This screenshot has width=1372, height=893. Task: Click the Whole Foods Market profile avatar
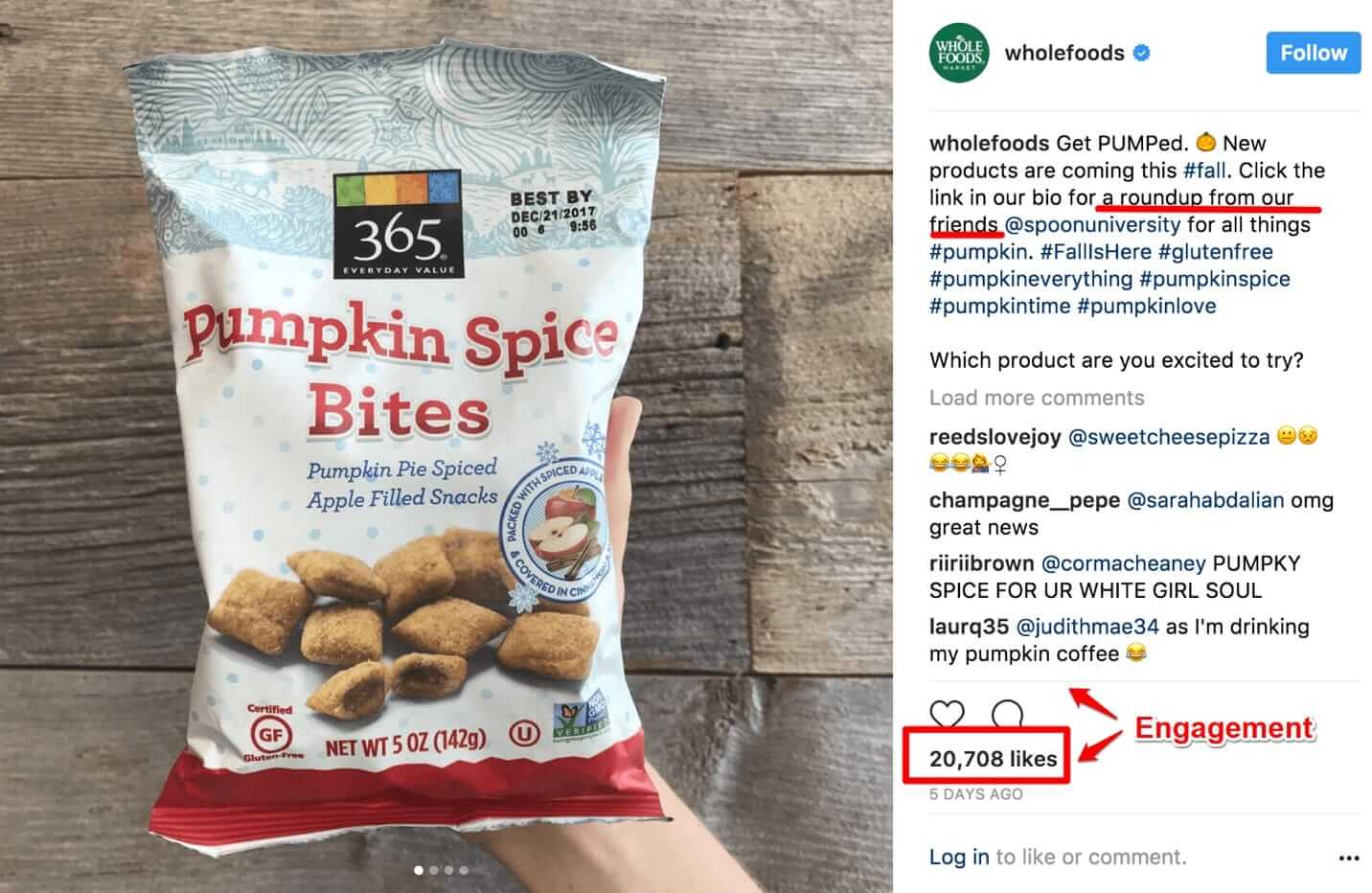pos(958,53)
